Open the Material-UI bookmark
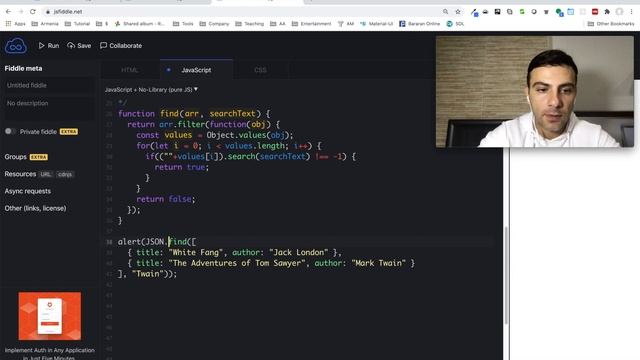 [x=376, y=24]
